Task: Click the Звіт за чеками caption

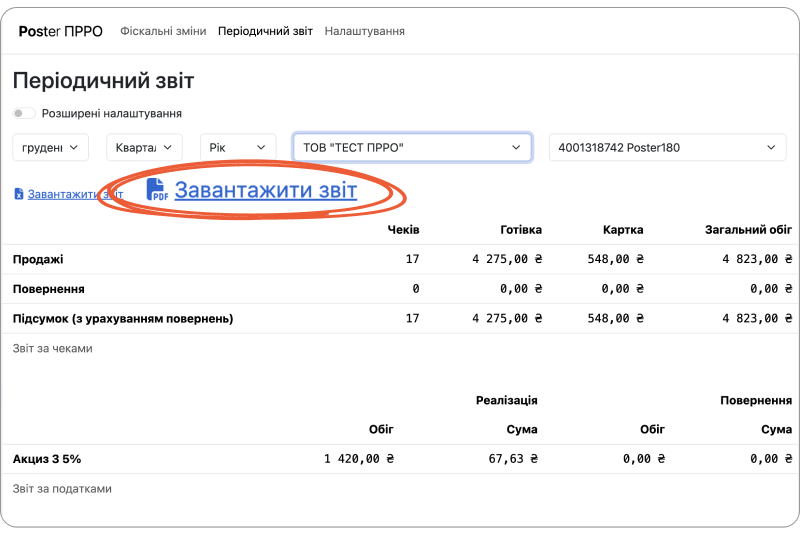Action: pos(53,348)
